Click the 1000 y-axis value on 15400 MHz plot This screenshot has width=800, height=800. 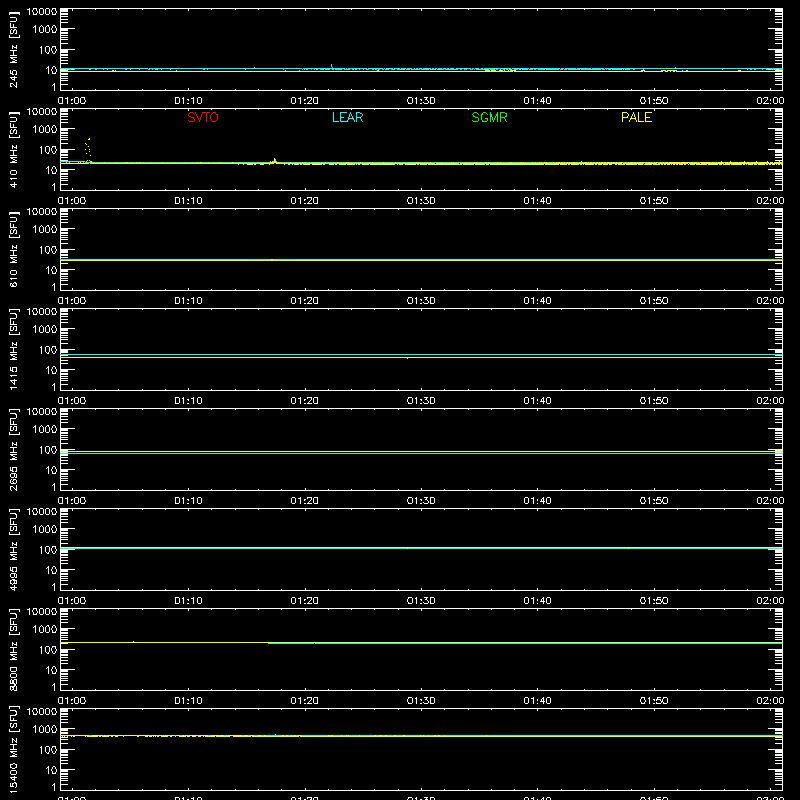[45, 730]
